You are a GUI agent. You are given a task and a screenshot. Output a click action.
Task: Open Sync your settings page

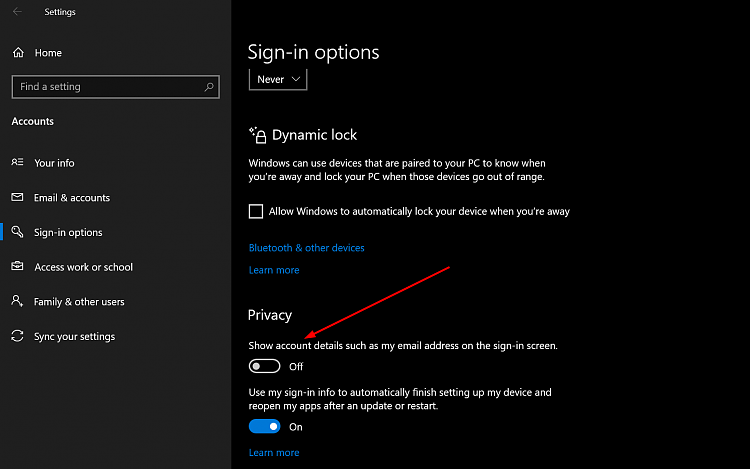click(x=74, y=337)
